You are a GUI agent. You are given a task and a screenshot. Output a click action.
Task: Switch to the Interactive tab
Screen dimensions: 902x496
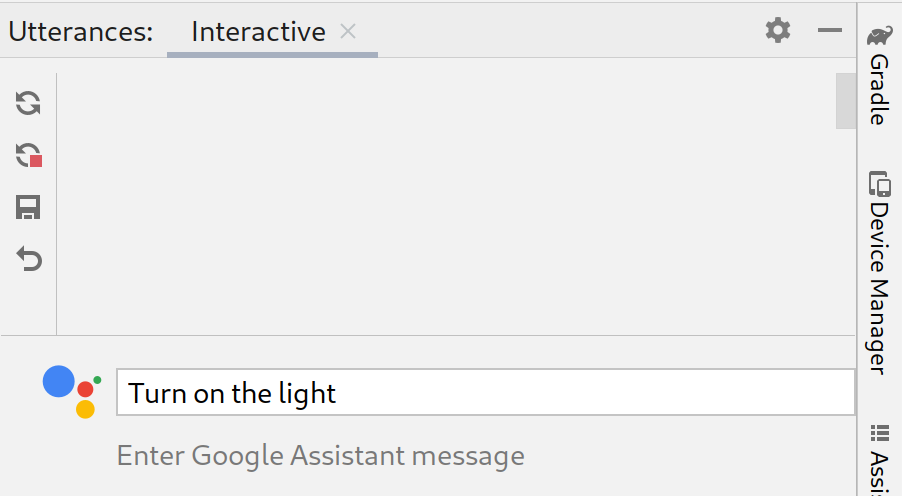(258, 32)
